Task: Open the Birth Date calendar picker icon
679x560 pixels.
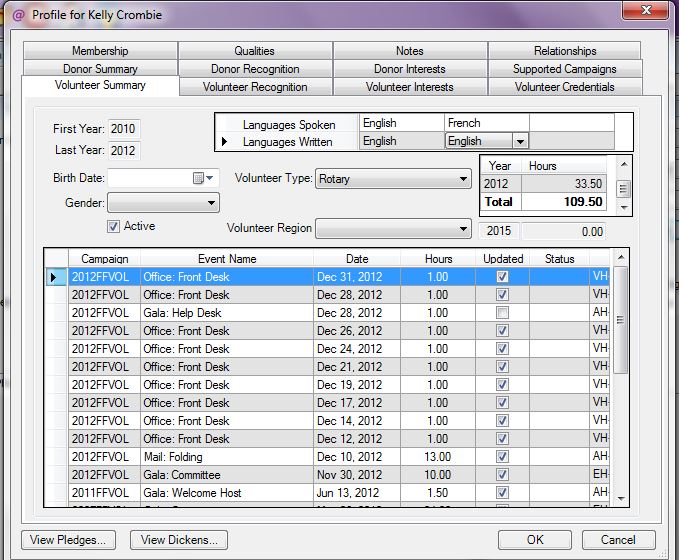Action: (198, 178)
